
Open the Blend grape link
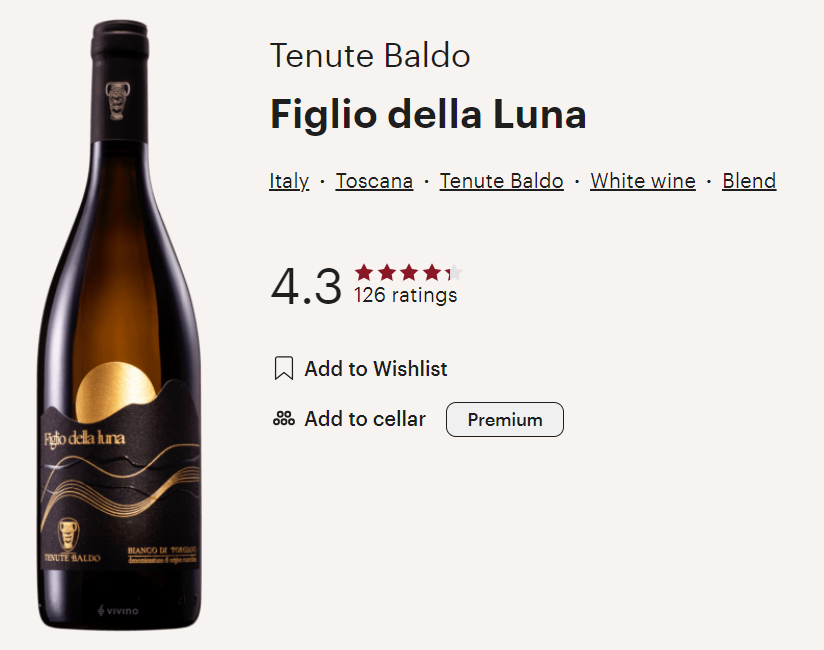tap(749, 181)
